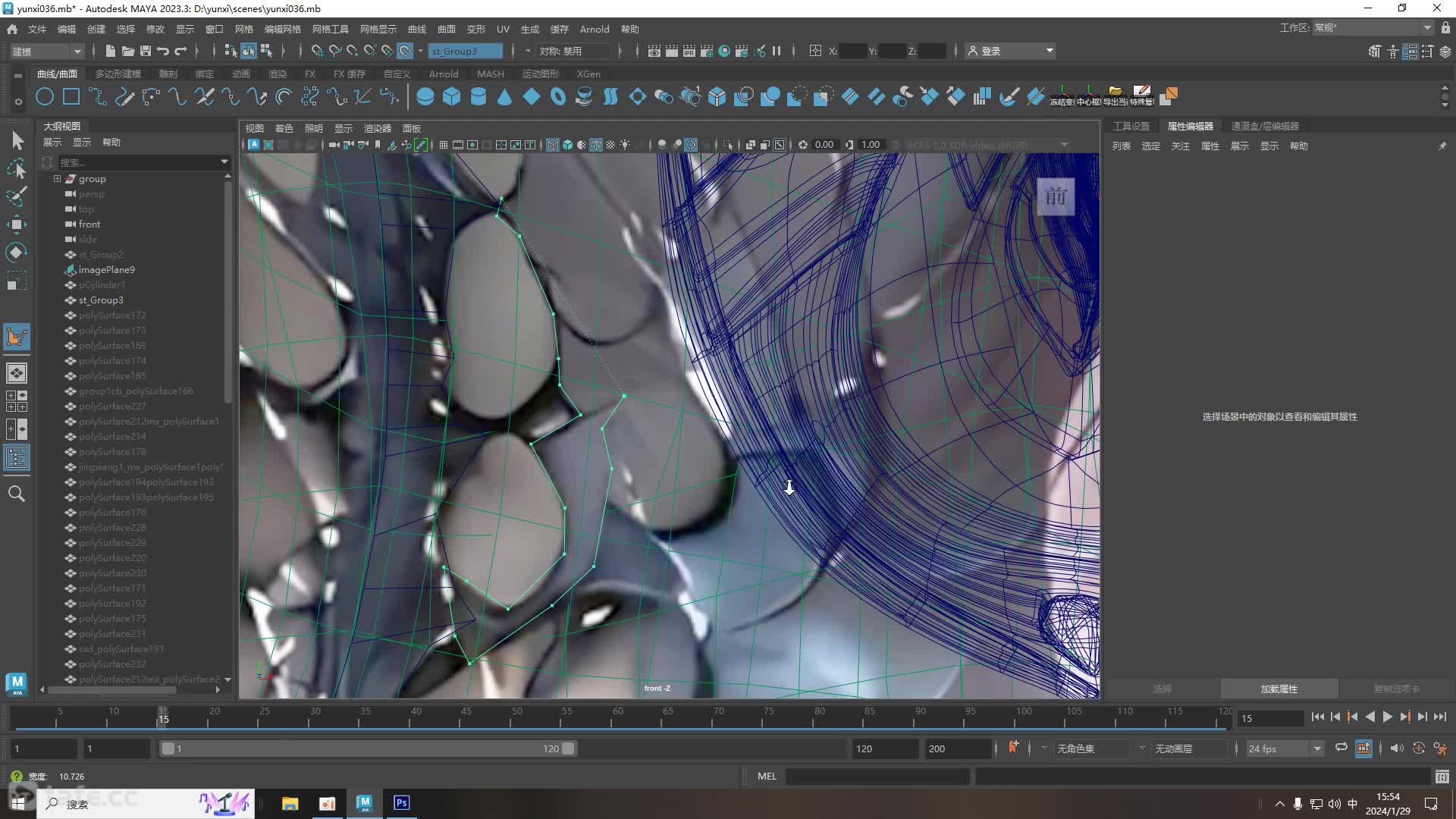Activate the Paint selection tool
Screen dimensions: 1456x819
[x=17, y=196]
